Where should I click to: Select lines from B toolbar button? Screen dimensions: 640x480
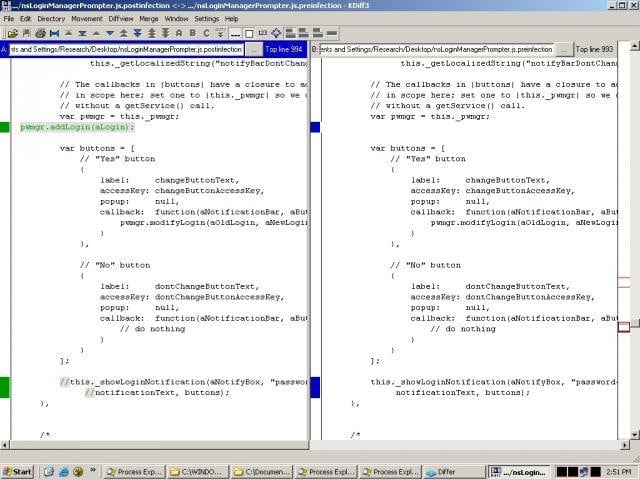point(193,33)
